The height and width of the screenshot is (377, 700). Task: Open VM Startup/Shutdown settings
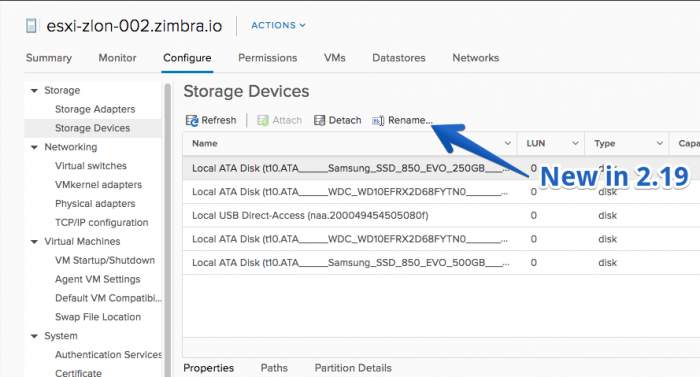click(x=105, y=260)
